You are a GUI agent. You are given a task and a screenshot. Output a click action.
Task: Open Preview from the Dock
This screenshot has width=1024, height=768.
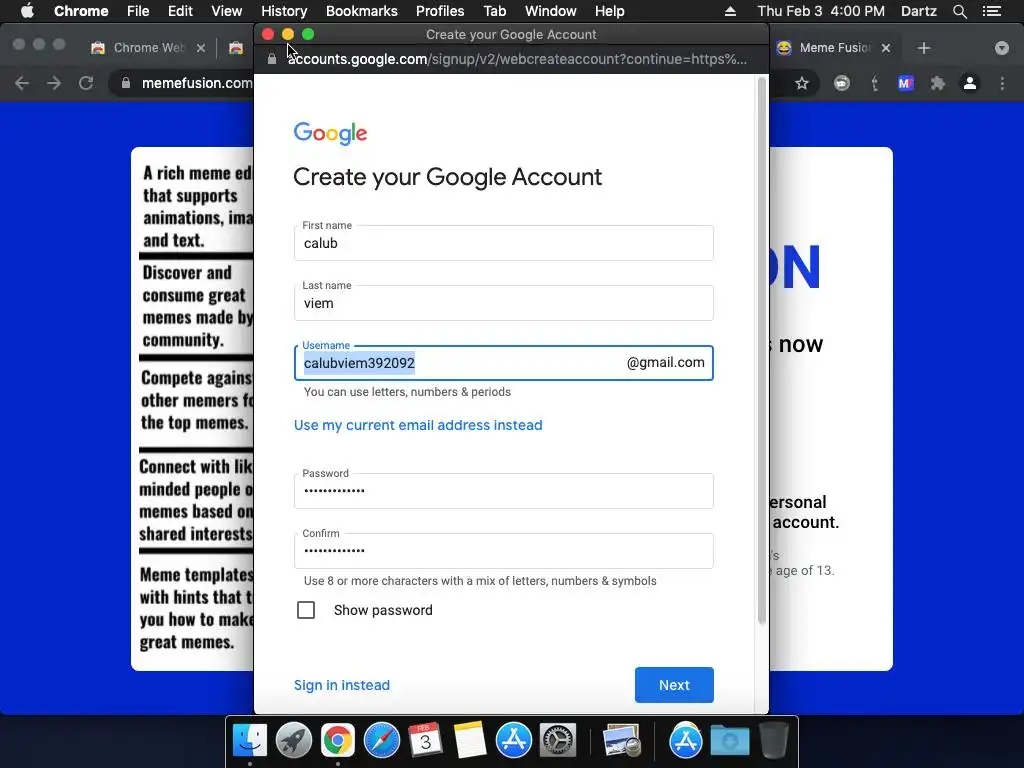click(621, 740)
